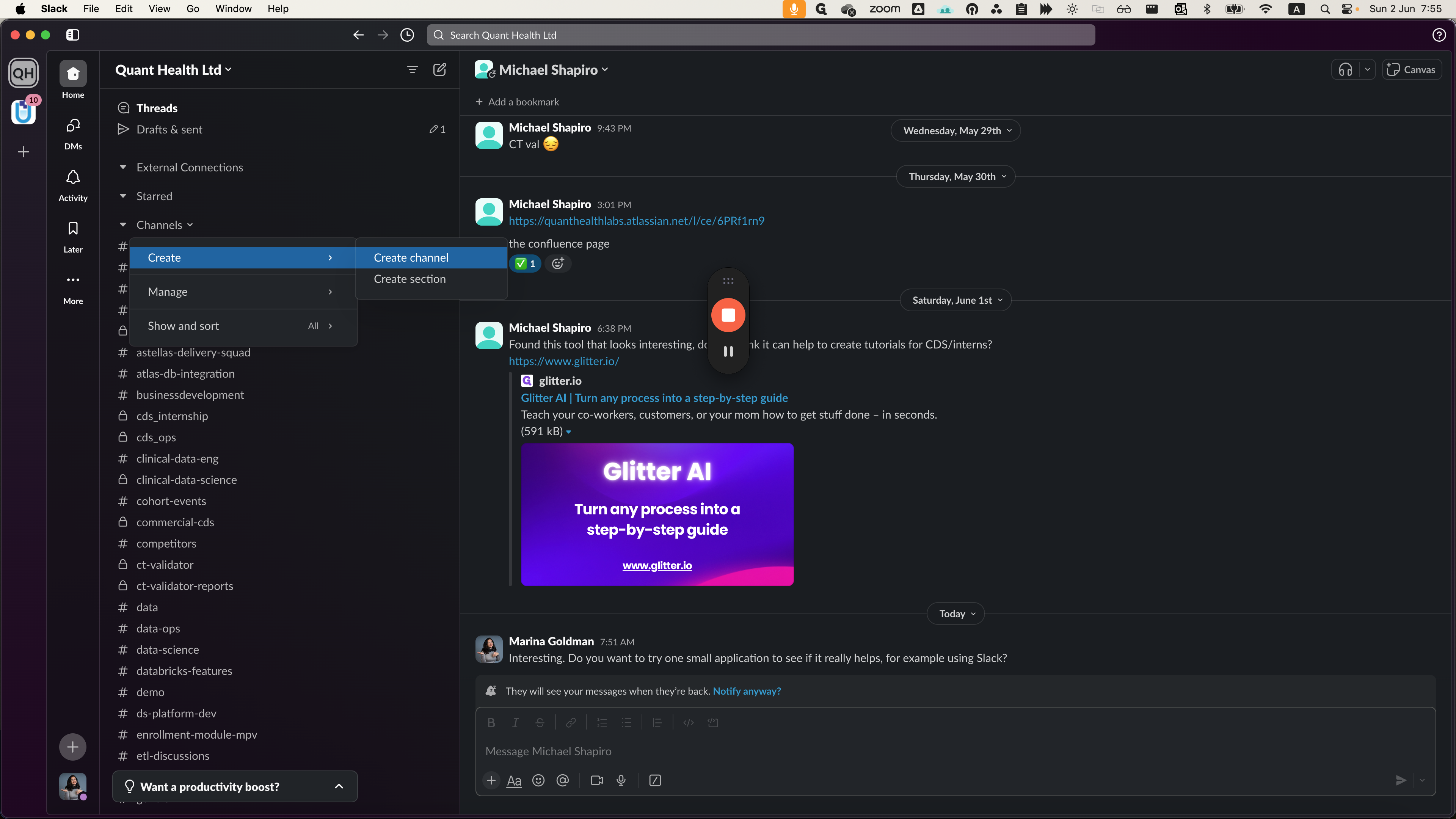Click the Notify anyway? link
The width and height of the screenshot is (1456, 819).
pyautogui.click(x=747, y=691)
